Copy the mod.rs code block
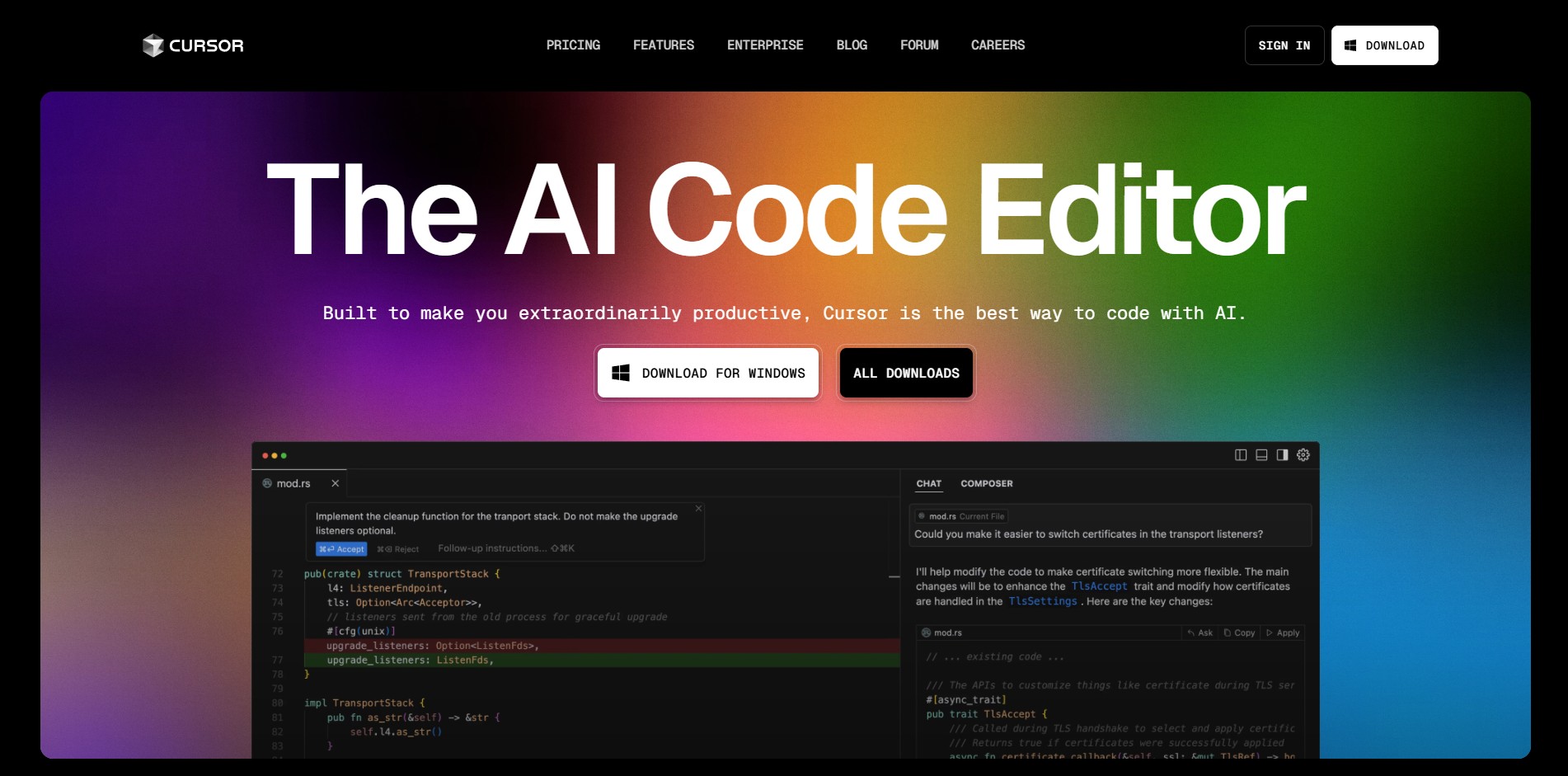Viewport: 1568px width, 776px height. coord(1239,633)
